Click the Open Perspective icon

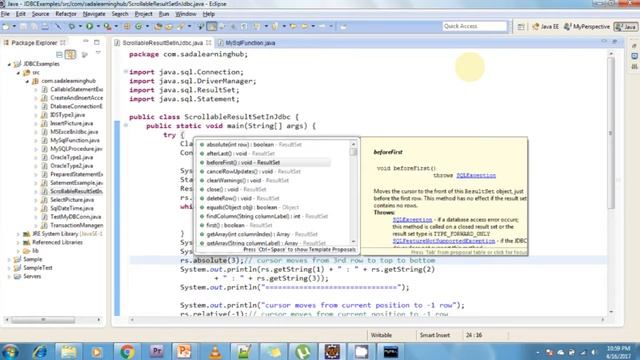point(521,27)
